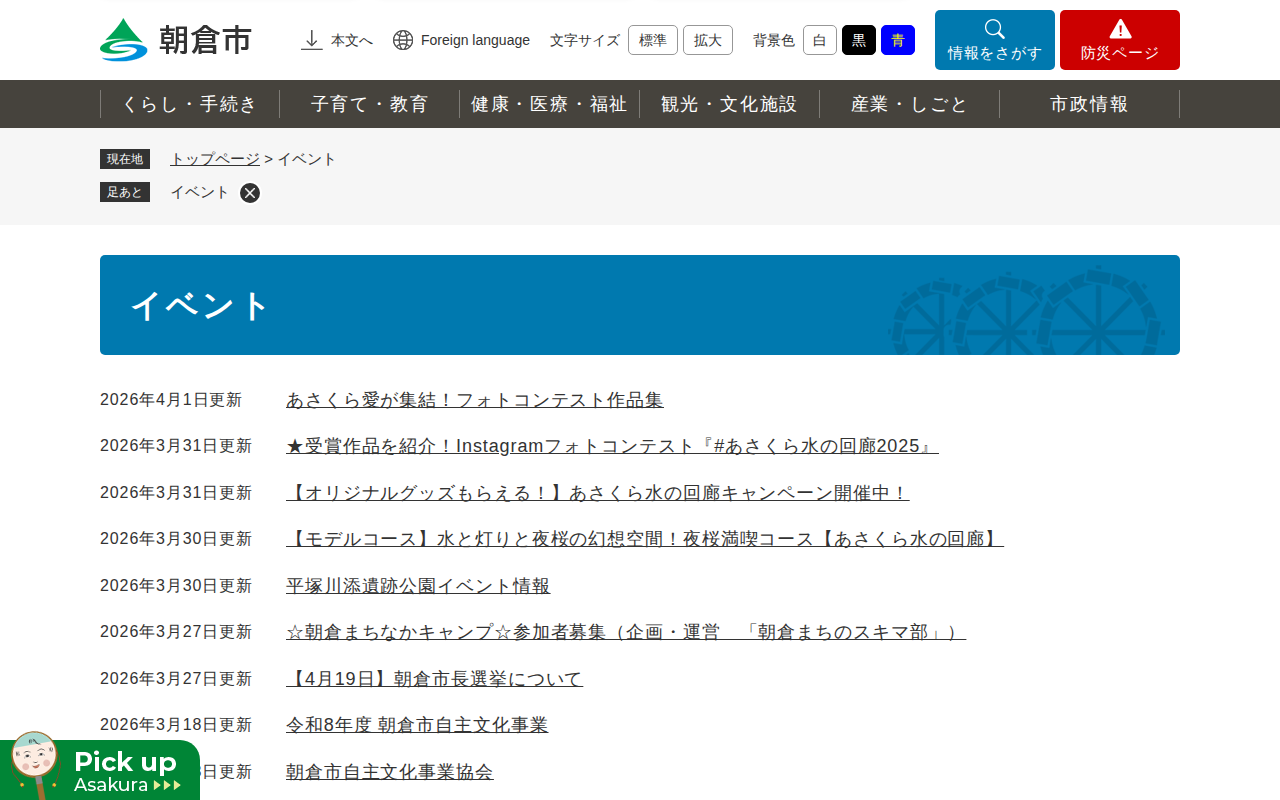Image resolution: width=1280 pixels, height=800 pixels.
Task: Open 産業・しごと menu
Action: pos(910,104)
